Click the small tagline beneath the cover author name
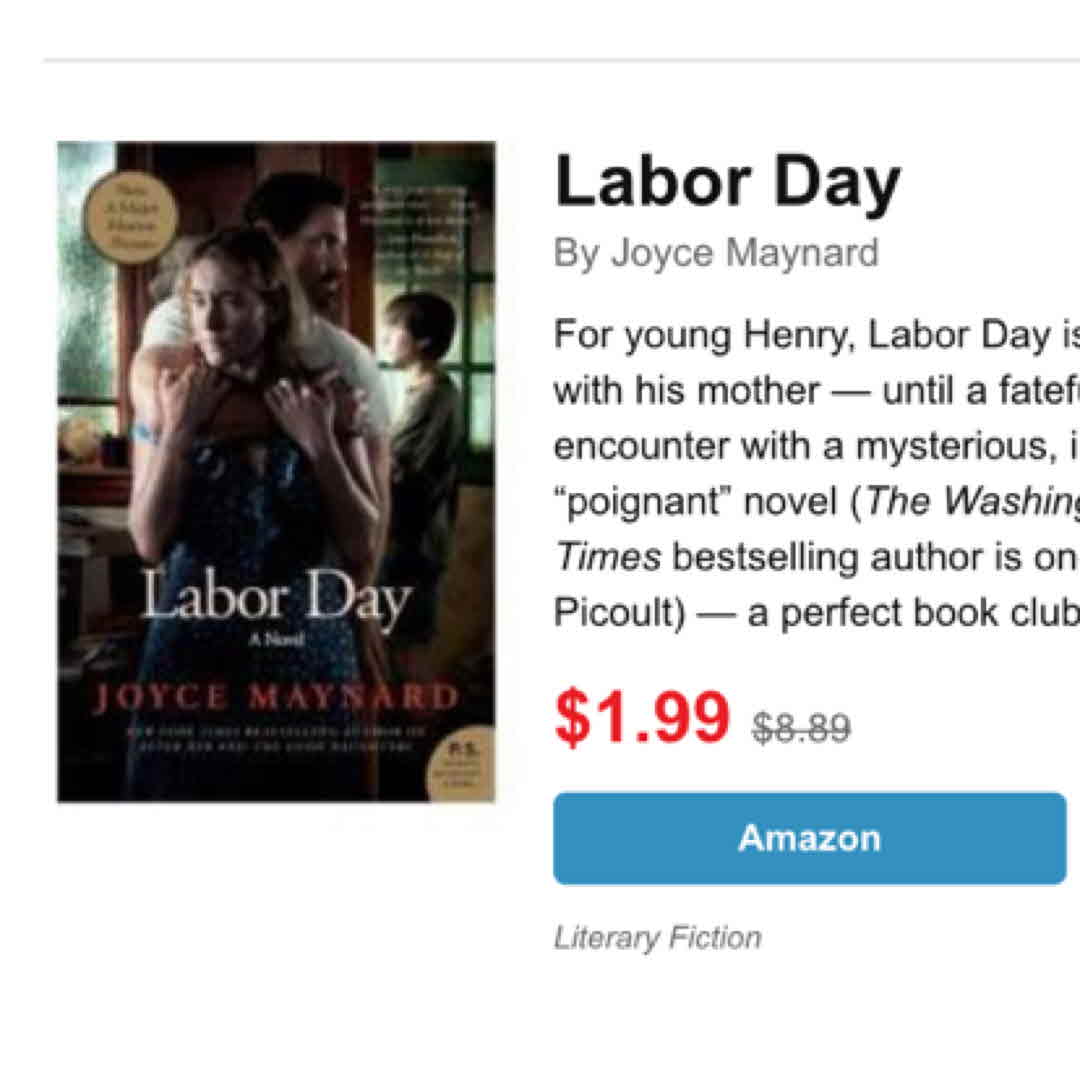The width and height of the screenshot is (1080, 1080). point(276,736)
